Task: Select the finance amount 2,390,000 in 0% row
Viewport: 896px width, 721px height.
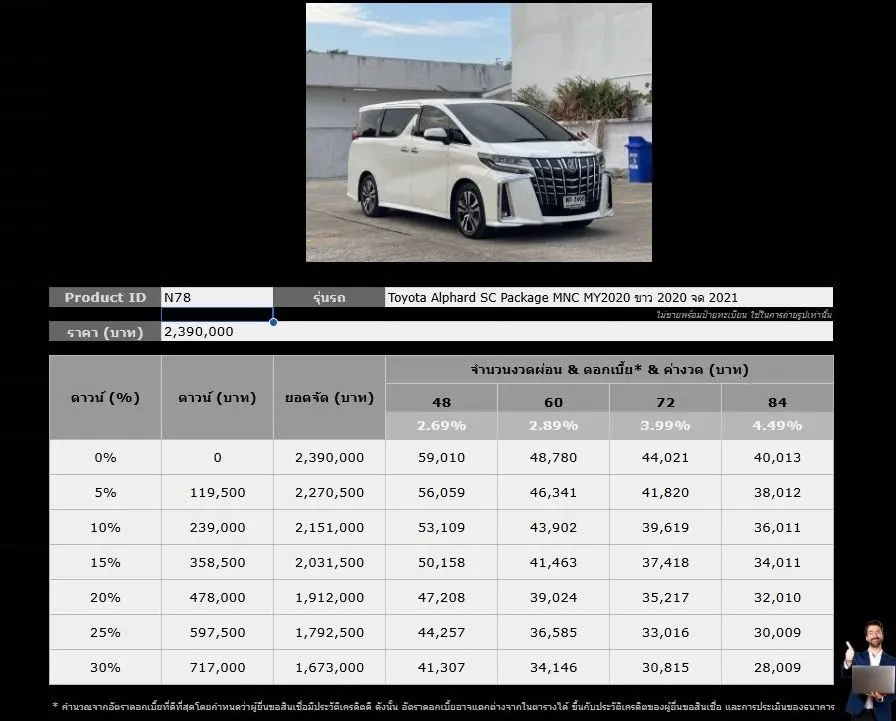Action: tap(329, 457)
